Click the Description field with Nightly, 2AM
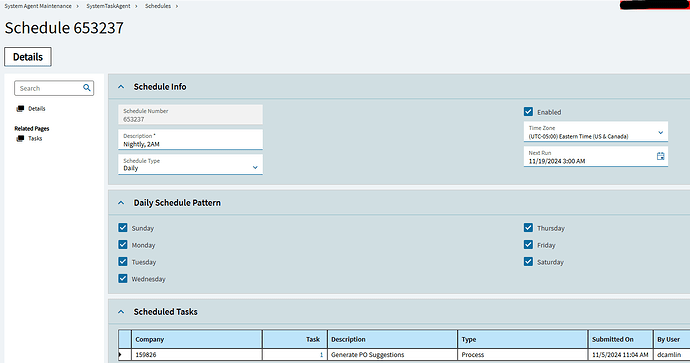 pos(190,139)
